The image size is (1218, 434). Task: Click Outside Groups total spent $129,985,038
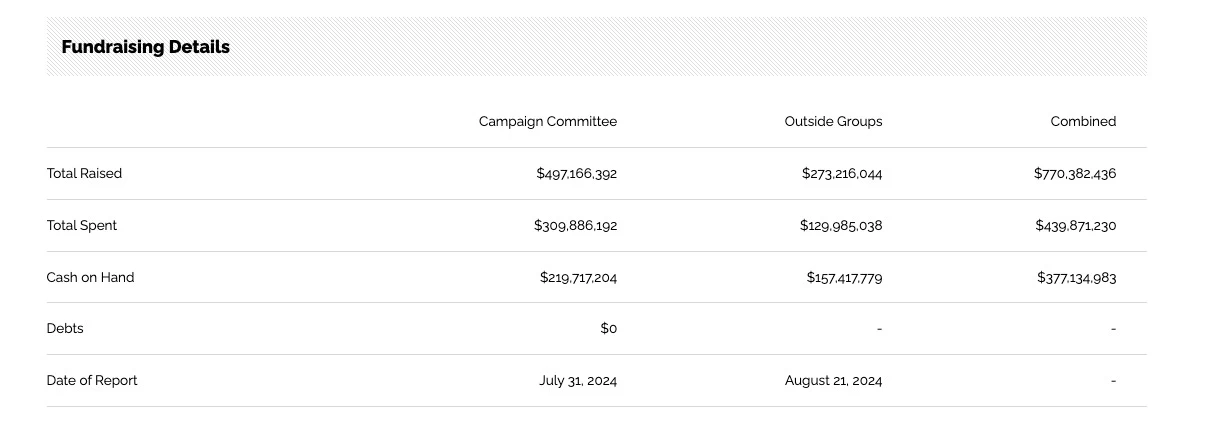(841, 225)
